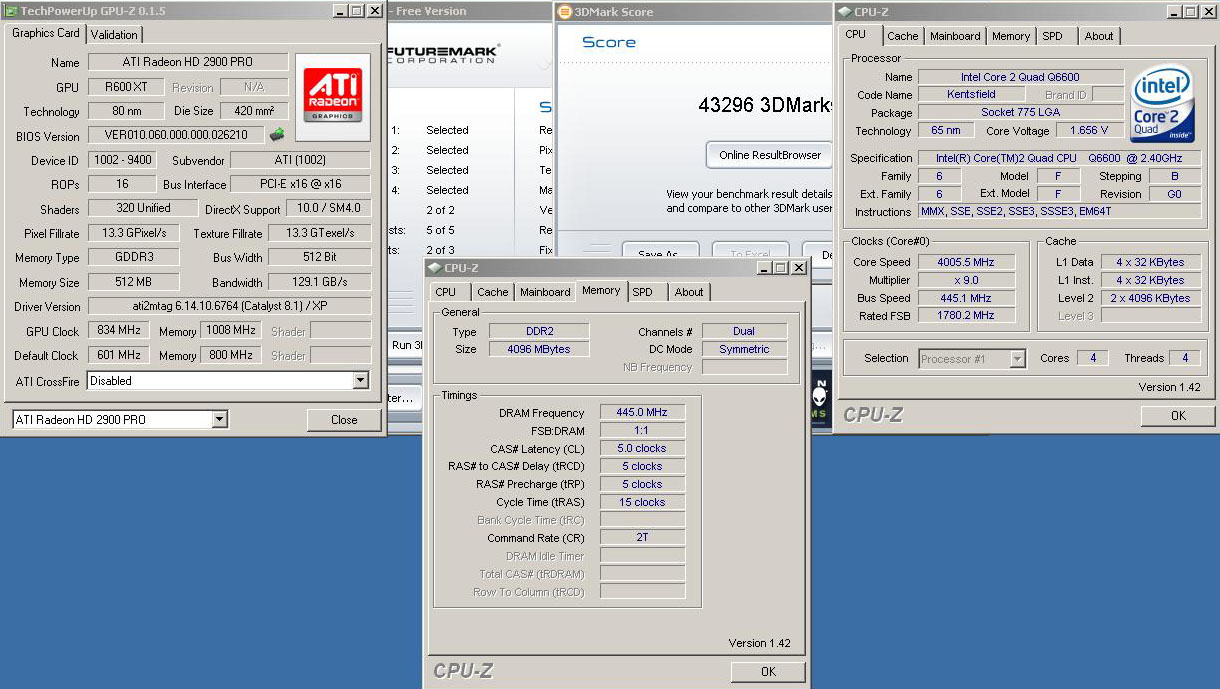This screenshot has height=689, width=1220.
Task: Click the Channels # Dual value
Action: (744, 331)
